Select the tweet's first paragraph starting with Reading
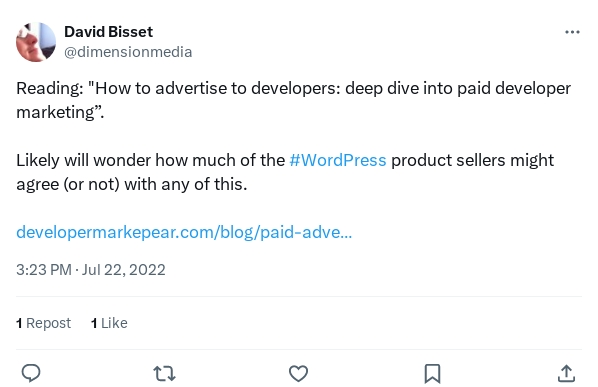The image size is (598, 387). (x=294, y=100)
